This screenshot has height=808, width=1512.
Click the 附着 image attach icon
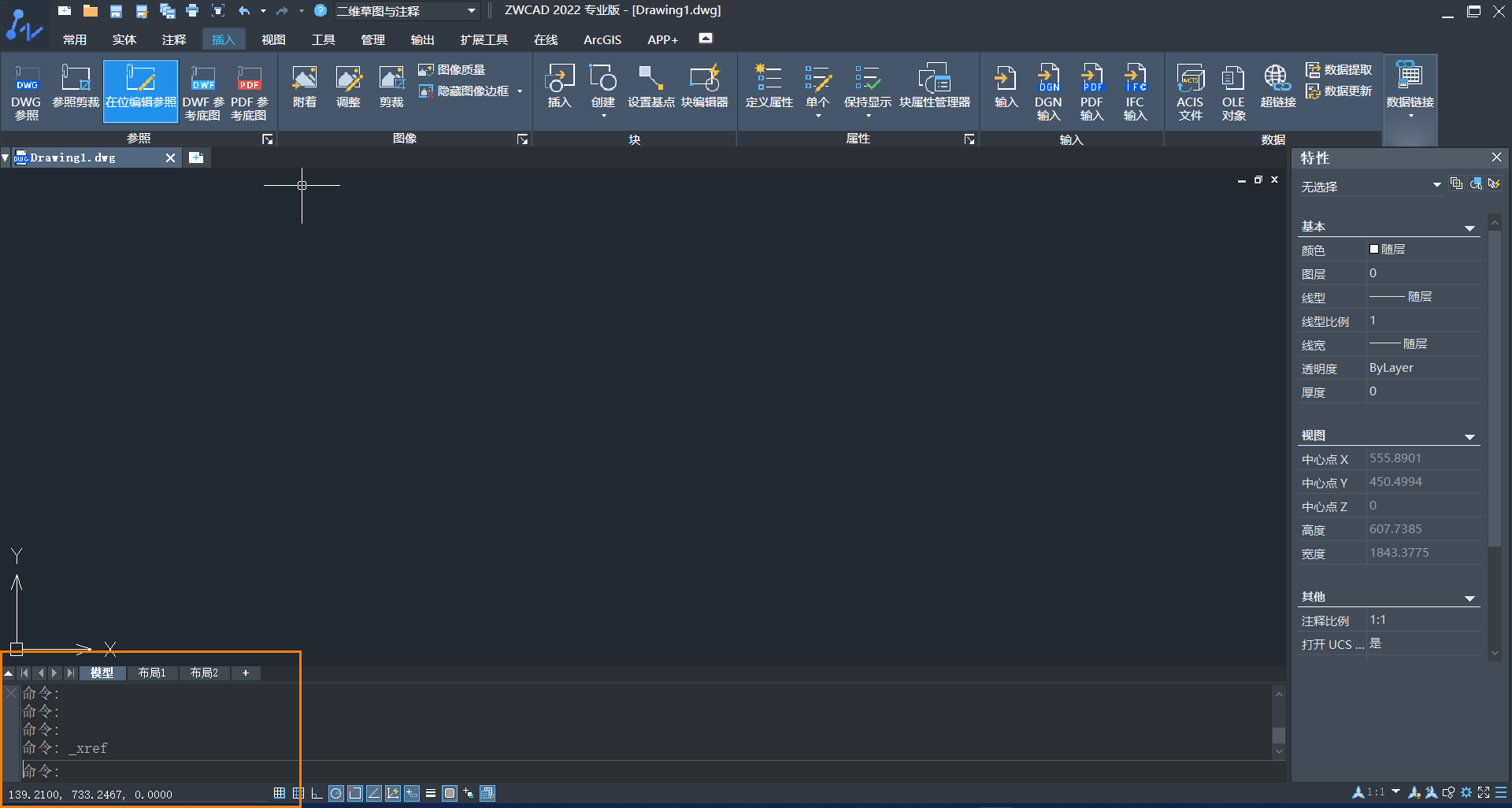[x=305, y=87]
